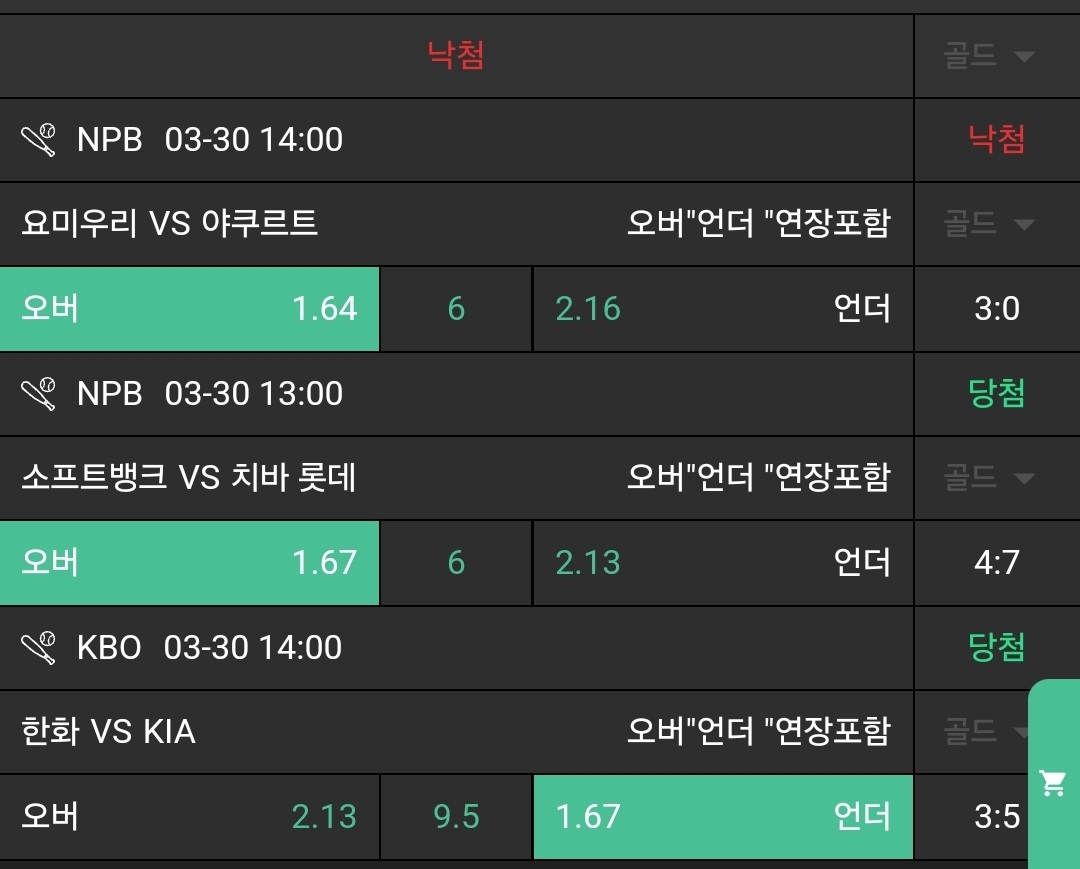Click the 9.5 baseline for 한화 match
Screen dimensions: 1080x869
coord(456,817)
